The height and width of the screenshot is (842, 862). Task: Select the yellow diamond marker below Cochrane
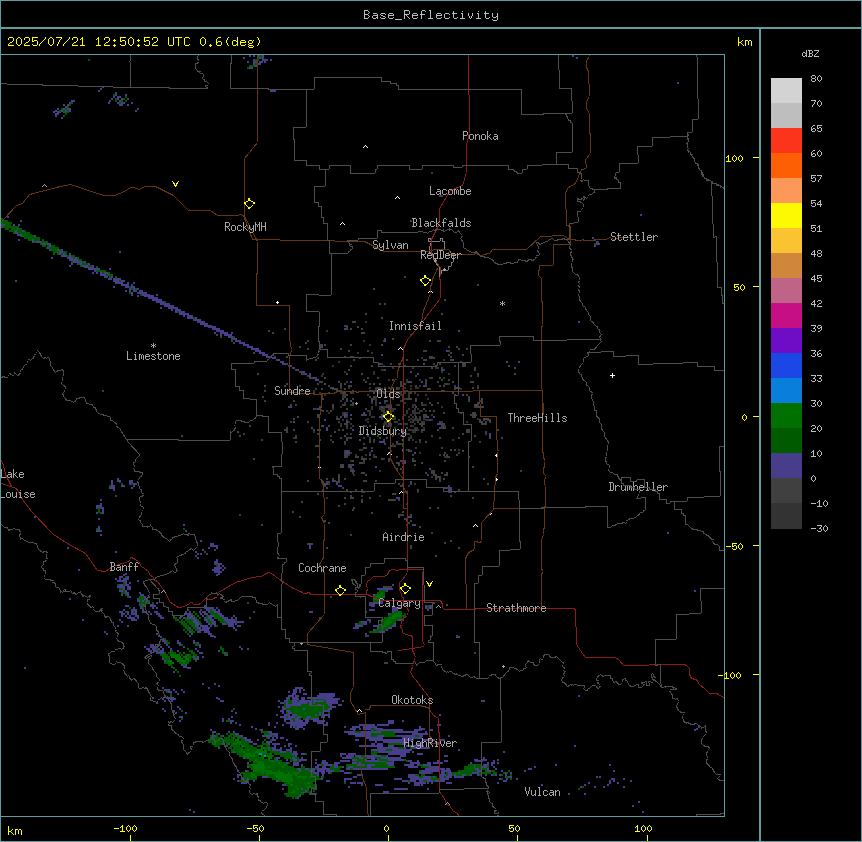[x=340, y=590]
